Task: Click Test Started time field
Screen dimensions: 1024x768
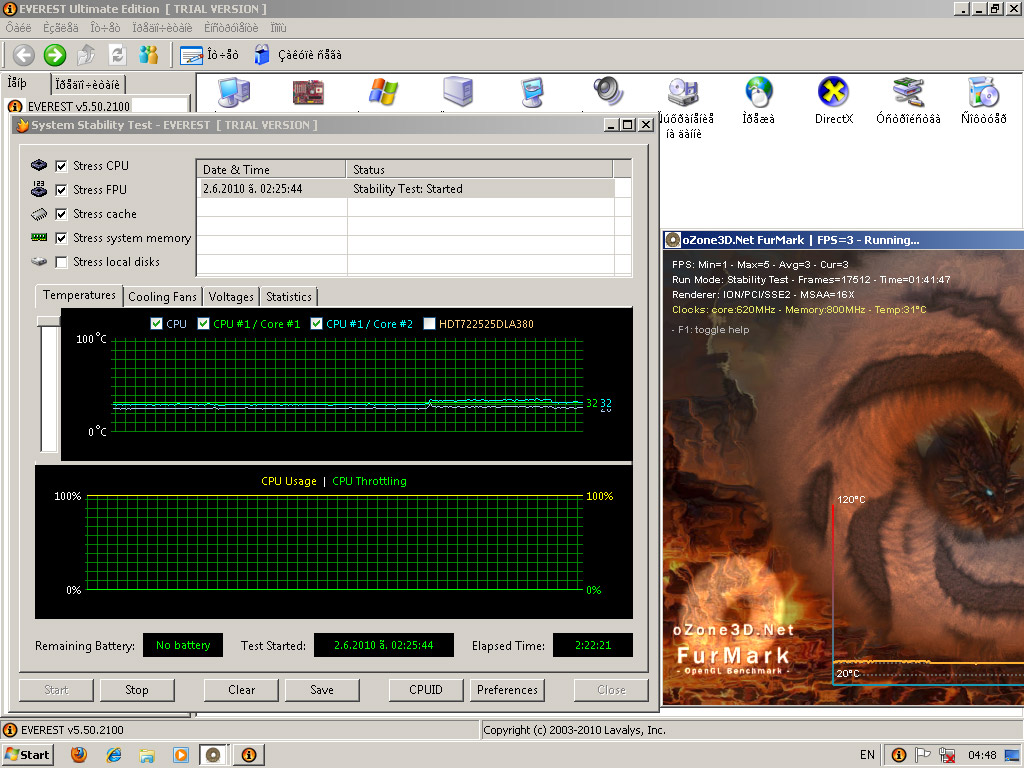Action: [384, 645]
